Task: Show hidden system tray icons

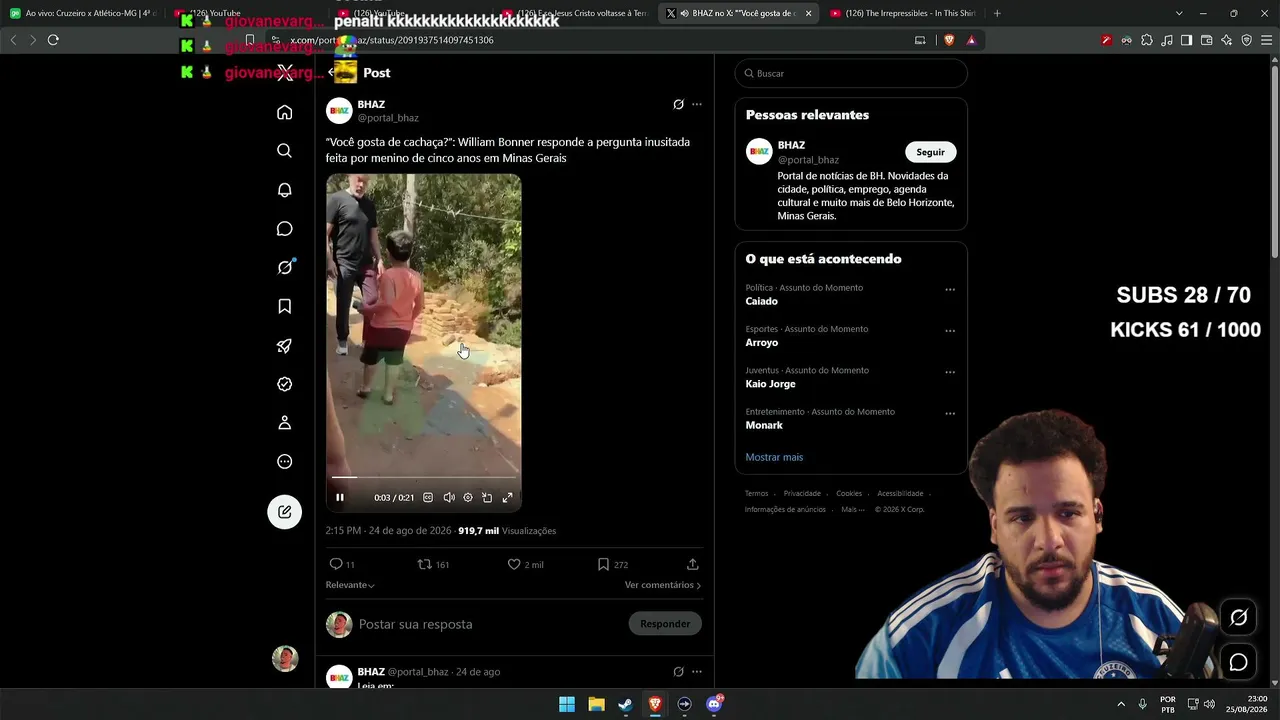Action: tap(1121, 704)
